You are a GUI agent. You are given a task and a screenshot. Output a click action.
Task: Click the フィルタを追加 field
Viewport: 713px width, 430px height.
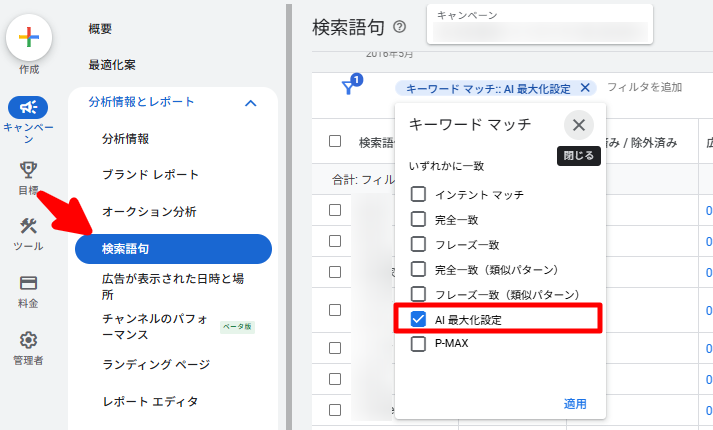coord(644,88)
